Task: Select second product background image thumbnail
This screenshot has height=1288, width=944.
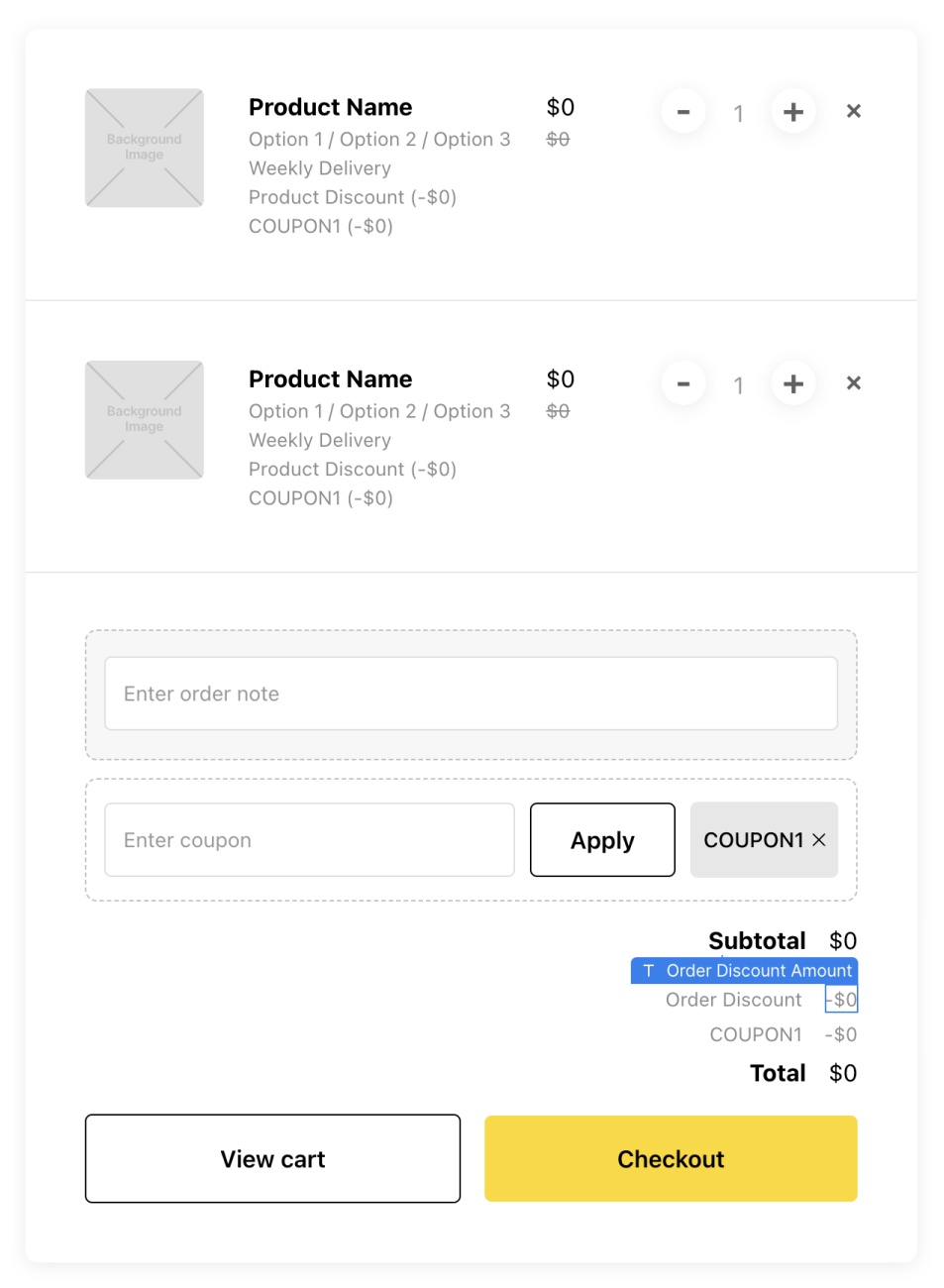Action: [x=145, y=420]
